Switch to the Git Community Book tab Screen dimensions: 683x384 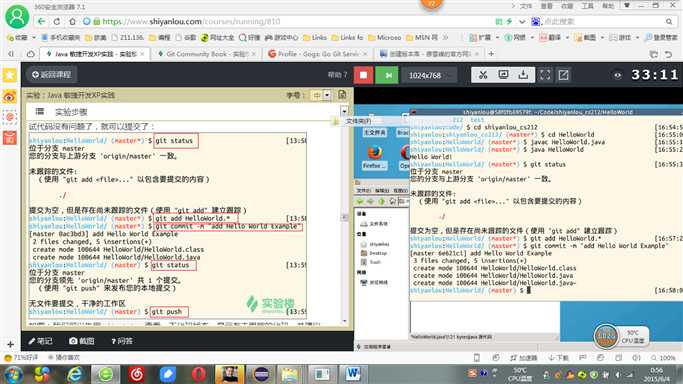[x=206, y=54]
